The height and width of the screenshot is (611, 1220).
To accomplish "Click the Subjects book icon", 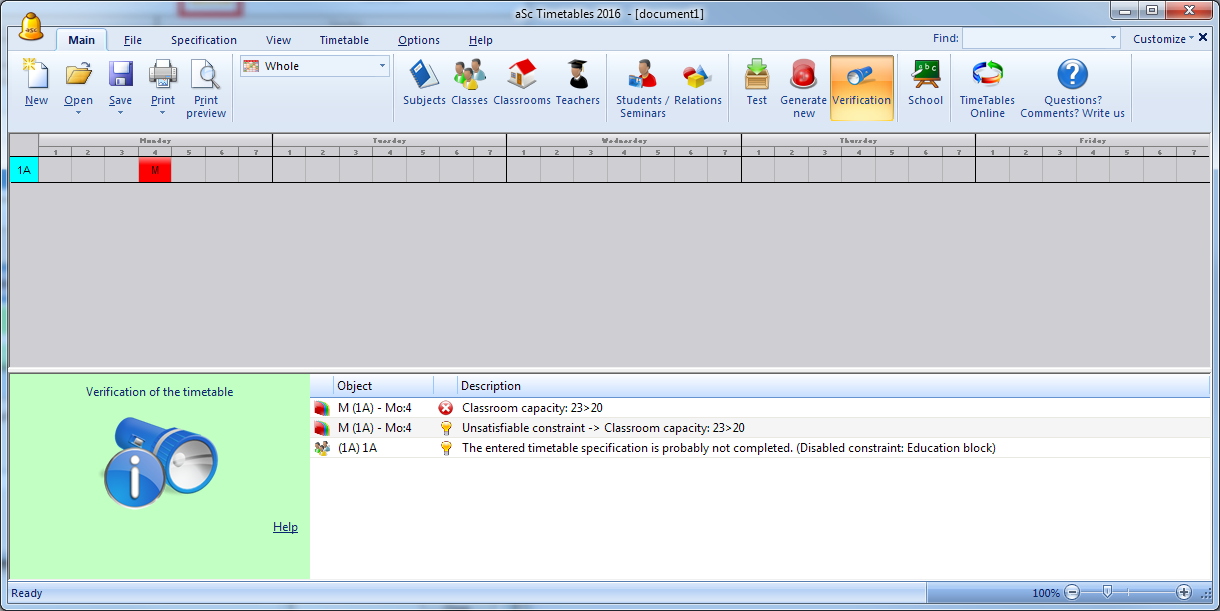I will pyautogui.click(x=424, y=76).
